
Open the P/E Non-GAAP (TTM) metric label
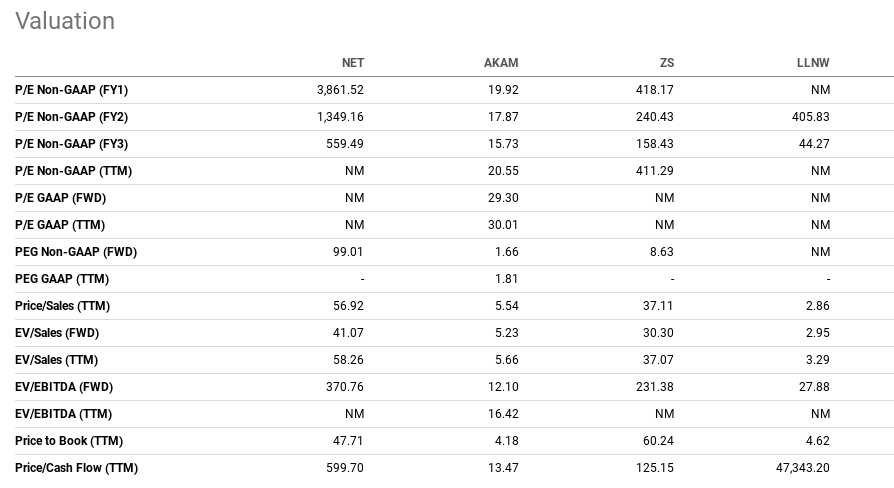click(x=73, y=171)
